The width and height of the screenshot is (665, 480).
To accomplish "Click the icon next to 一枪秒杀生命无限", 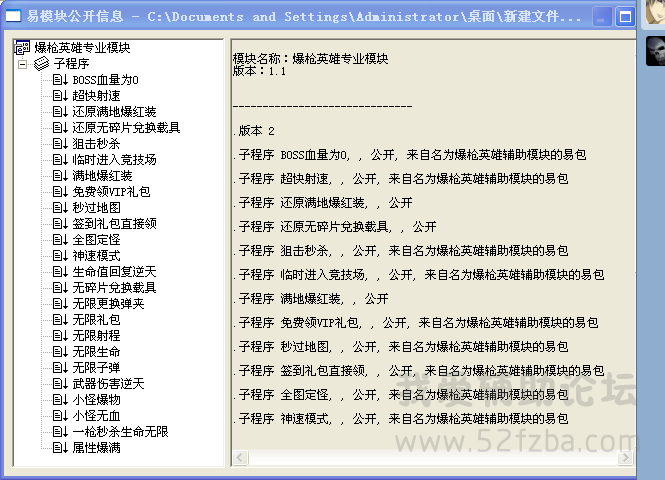I will pyautogui.click(x=60, y=432).
